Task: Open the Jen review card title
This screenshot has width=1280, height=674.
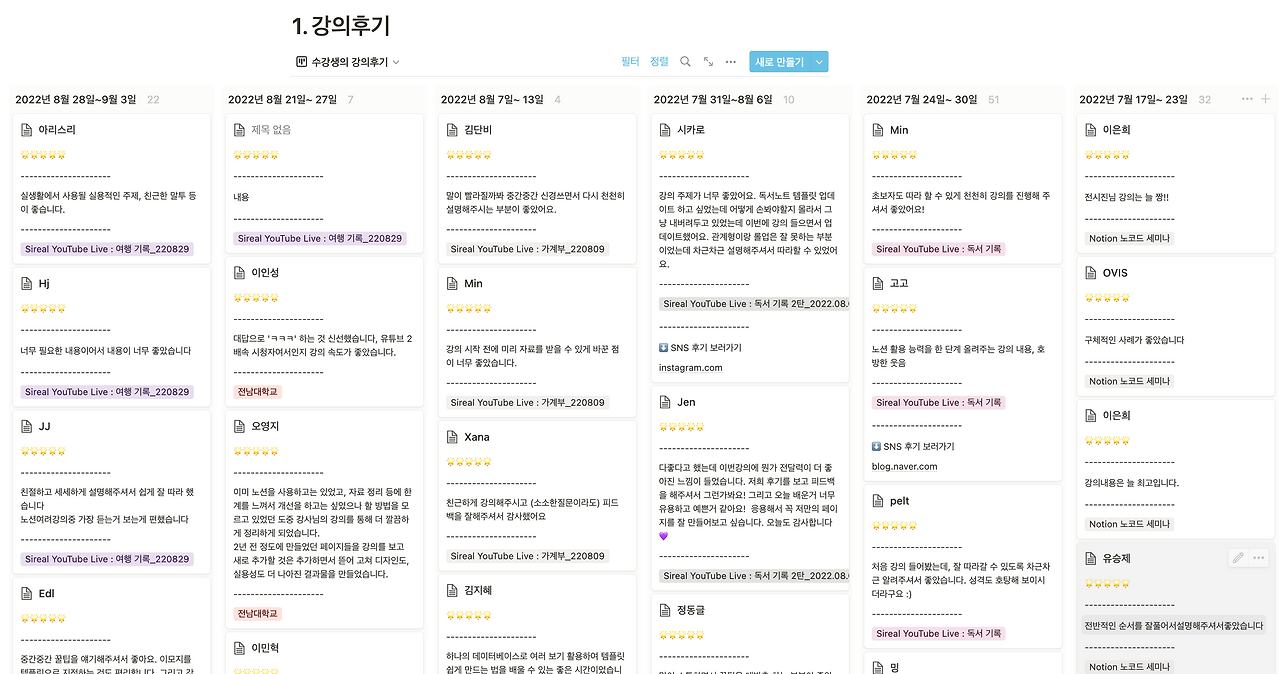Action: [x=686, y=402]
